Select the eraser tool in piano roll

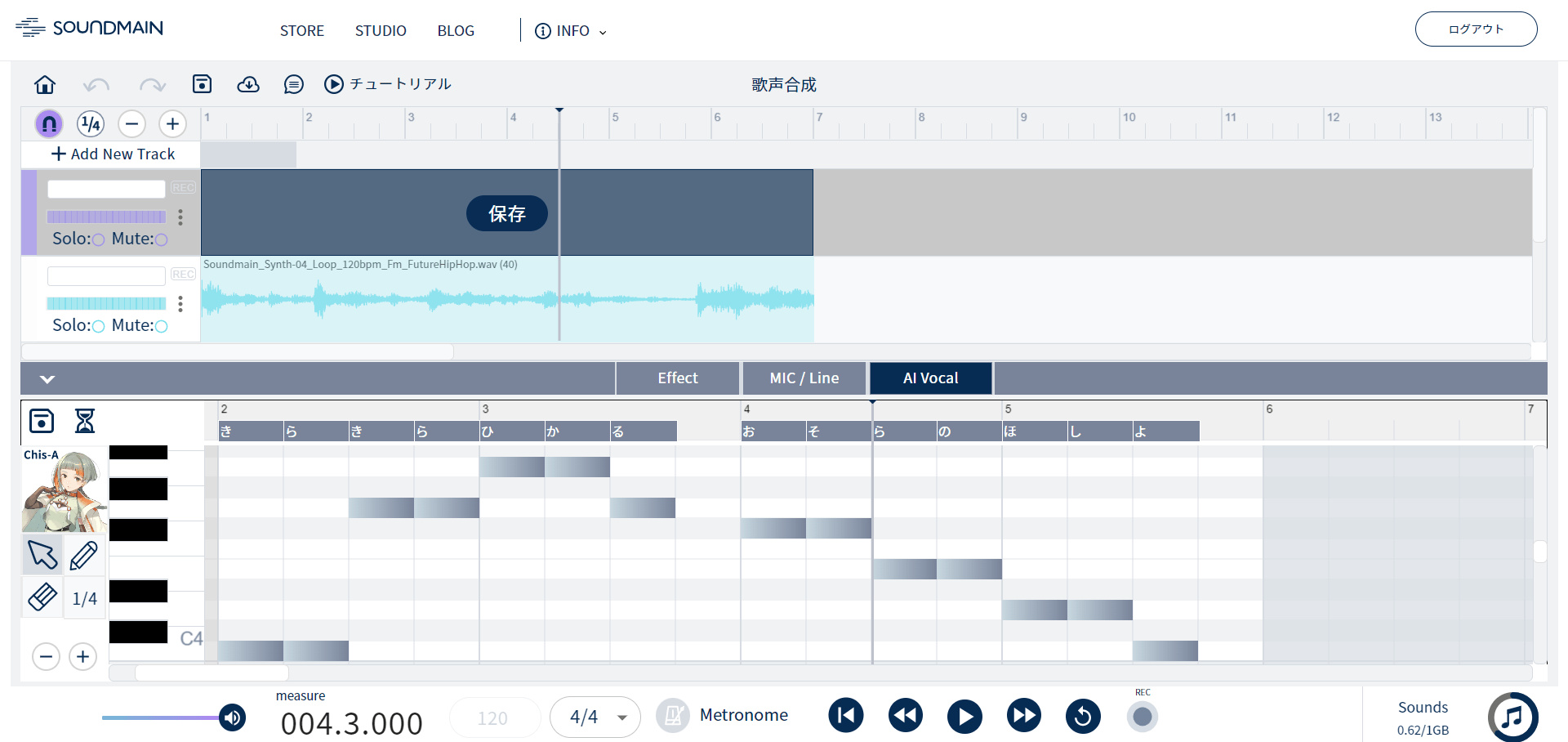coord(42,597)
